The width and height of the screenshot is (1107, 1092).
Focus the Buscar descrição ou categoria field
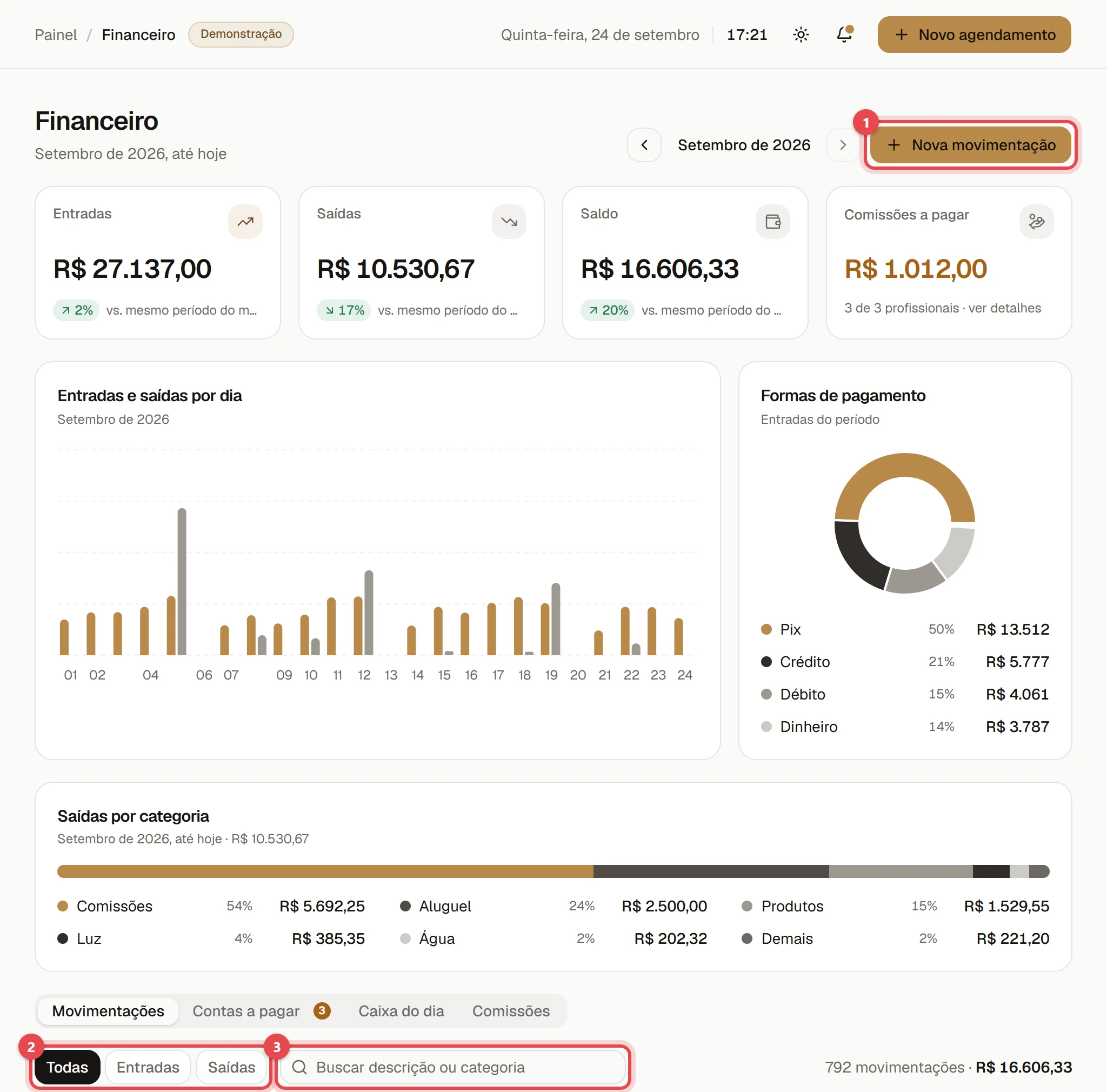coord(452,1067)
